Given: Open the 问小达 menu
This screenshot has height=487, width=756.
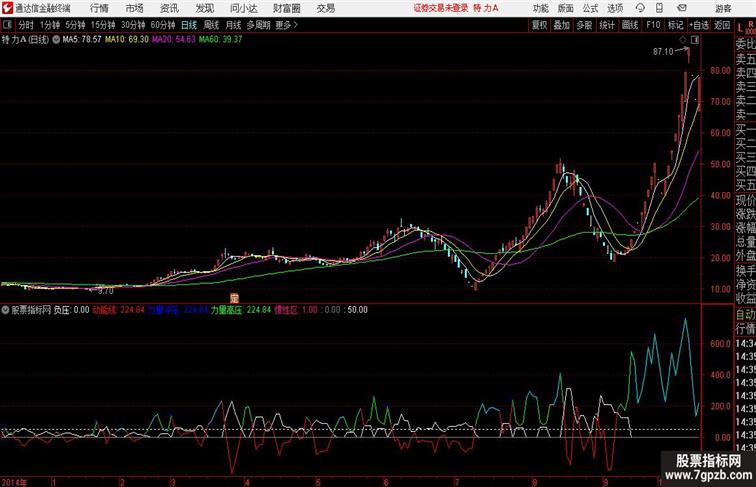Looking at the screenshot, I should [243, 8].
